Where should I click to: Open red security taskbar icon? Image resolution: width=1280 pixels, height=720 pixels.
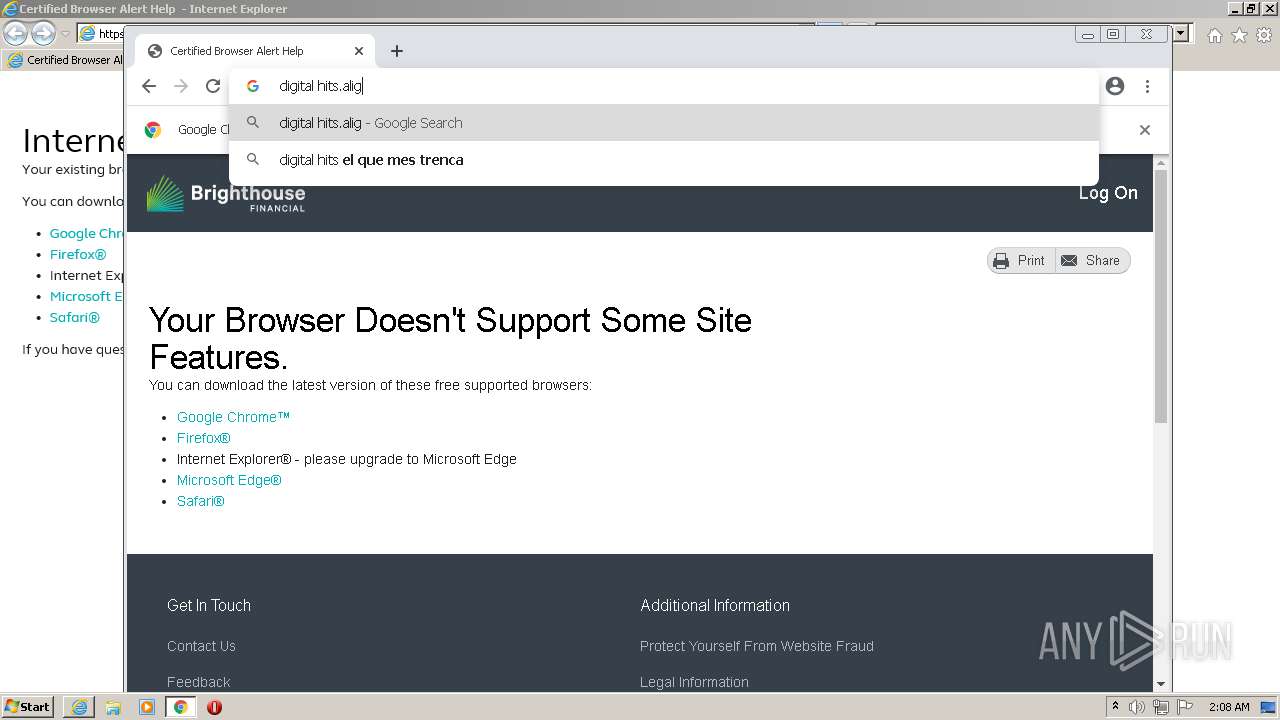pyautogui.click(x=214, y=707)
